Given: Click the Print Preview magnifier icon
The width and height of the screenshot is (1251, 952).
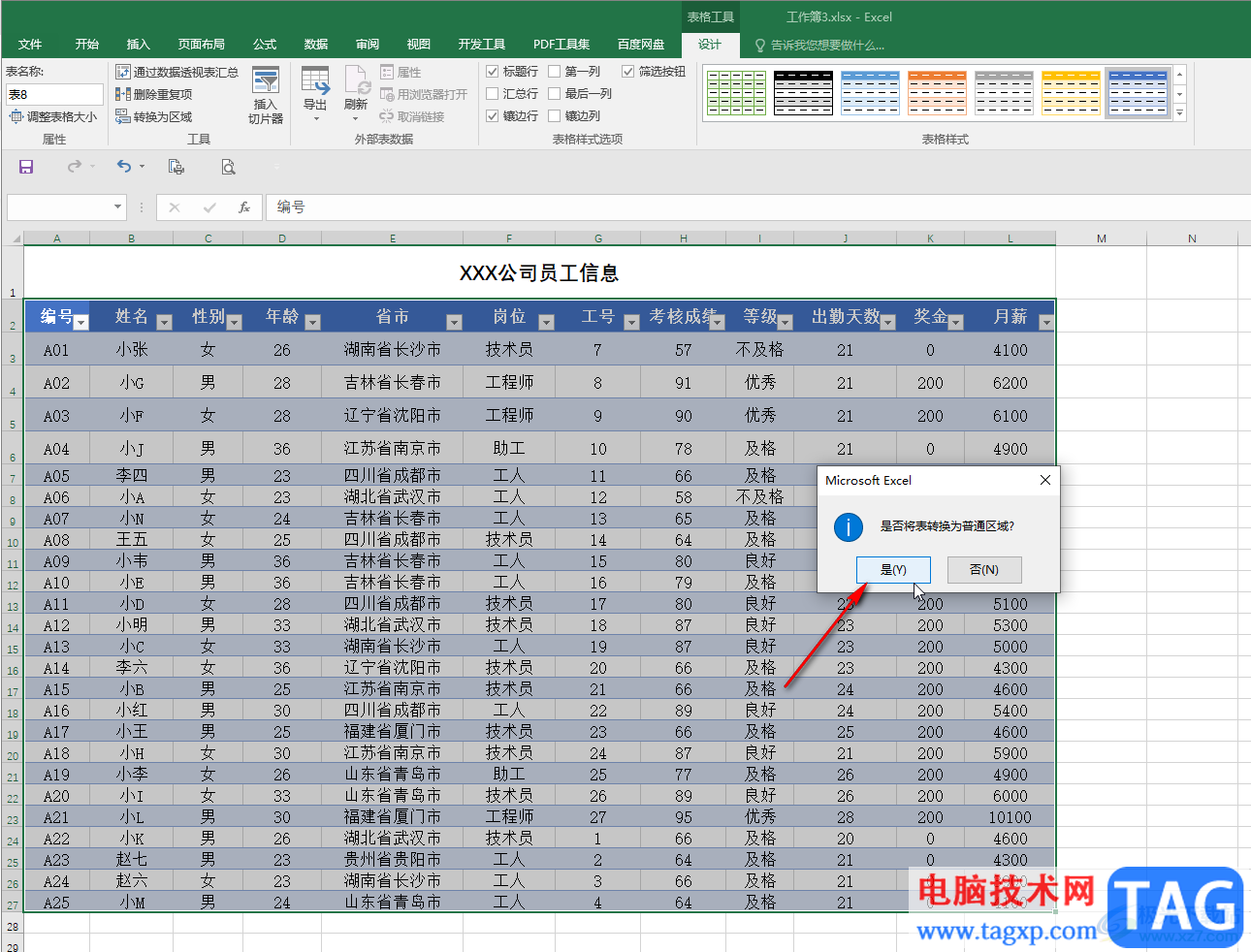Looking at the screenshot, I should [228, 167].
